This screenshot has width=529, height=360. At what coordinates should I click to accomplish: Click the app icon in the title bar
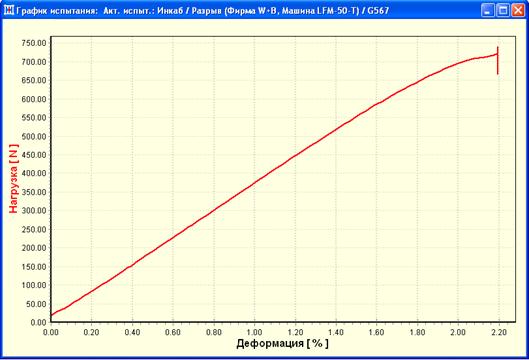pos(8,10)
